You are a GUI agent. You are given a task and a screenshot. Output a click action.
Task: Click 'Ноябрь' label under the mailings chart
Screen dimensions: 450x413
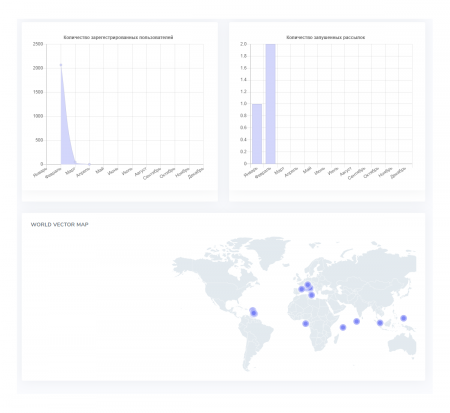(x=386, y=172)
